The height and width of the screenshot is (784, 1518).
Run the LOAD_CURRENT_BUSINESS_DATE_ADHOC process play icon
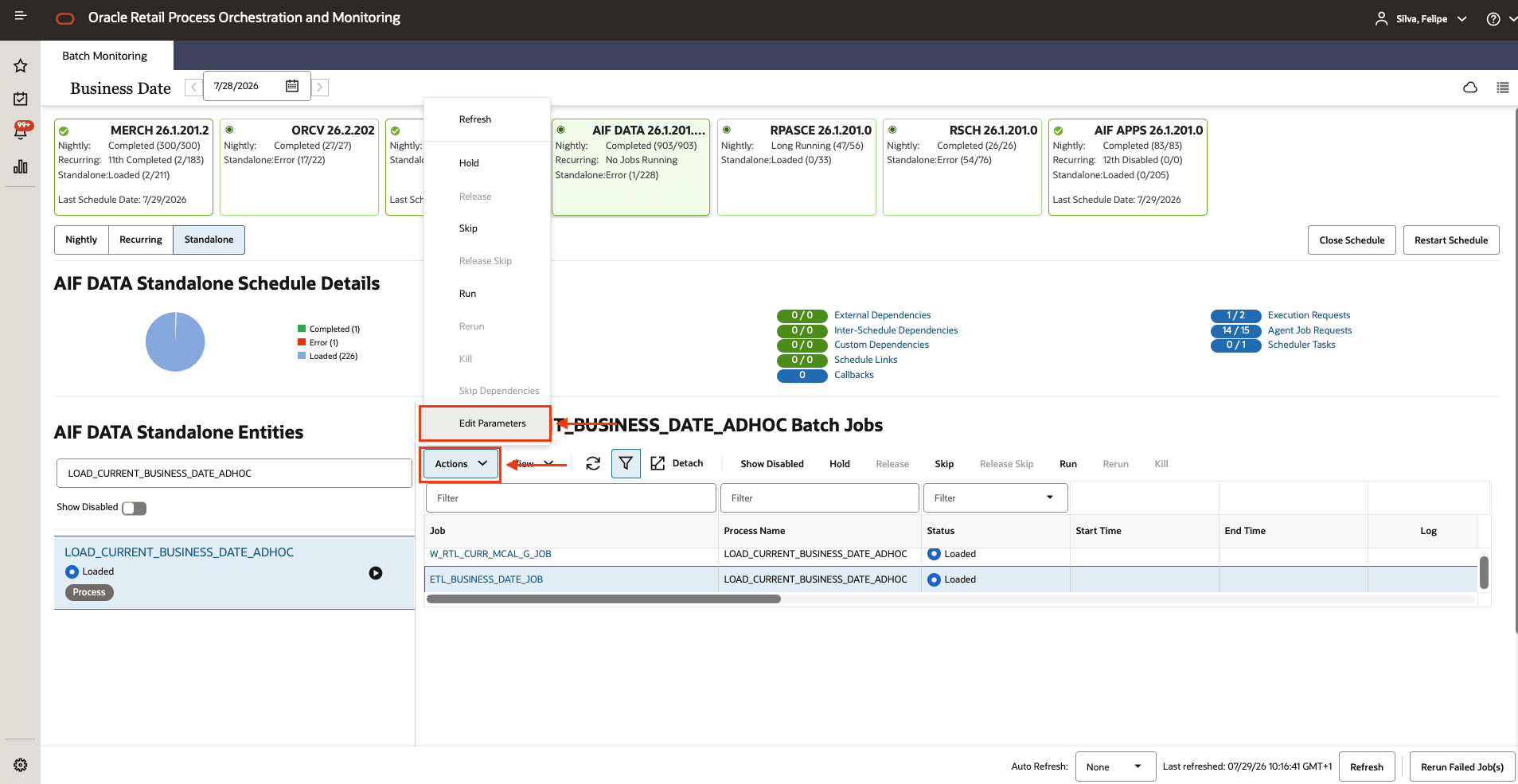pos(376,573)
